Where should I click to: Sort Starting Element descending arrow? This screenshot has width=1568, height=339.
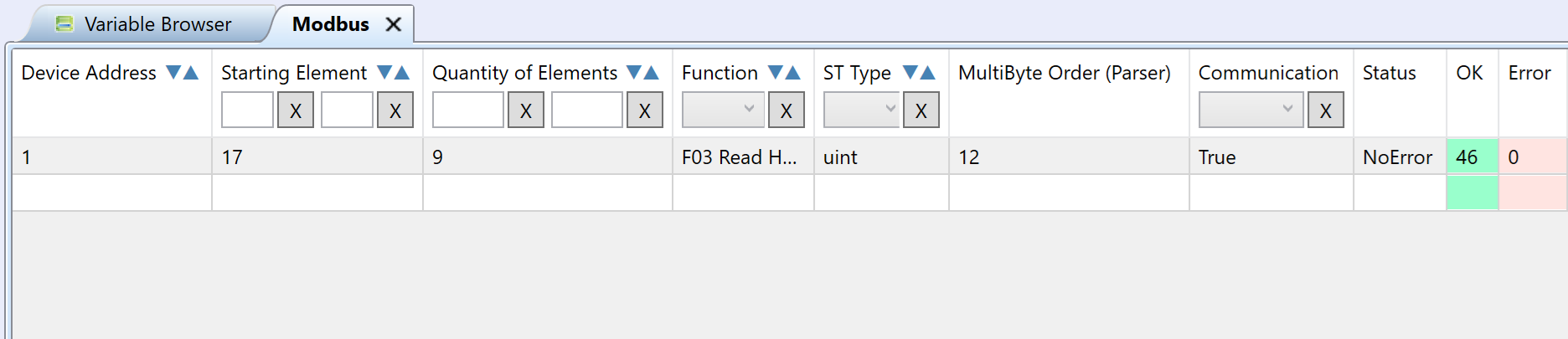click(x=384, y=73)
